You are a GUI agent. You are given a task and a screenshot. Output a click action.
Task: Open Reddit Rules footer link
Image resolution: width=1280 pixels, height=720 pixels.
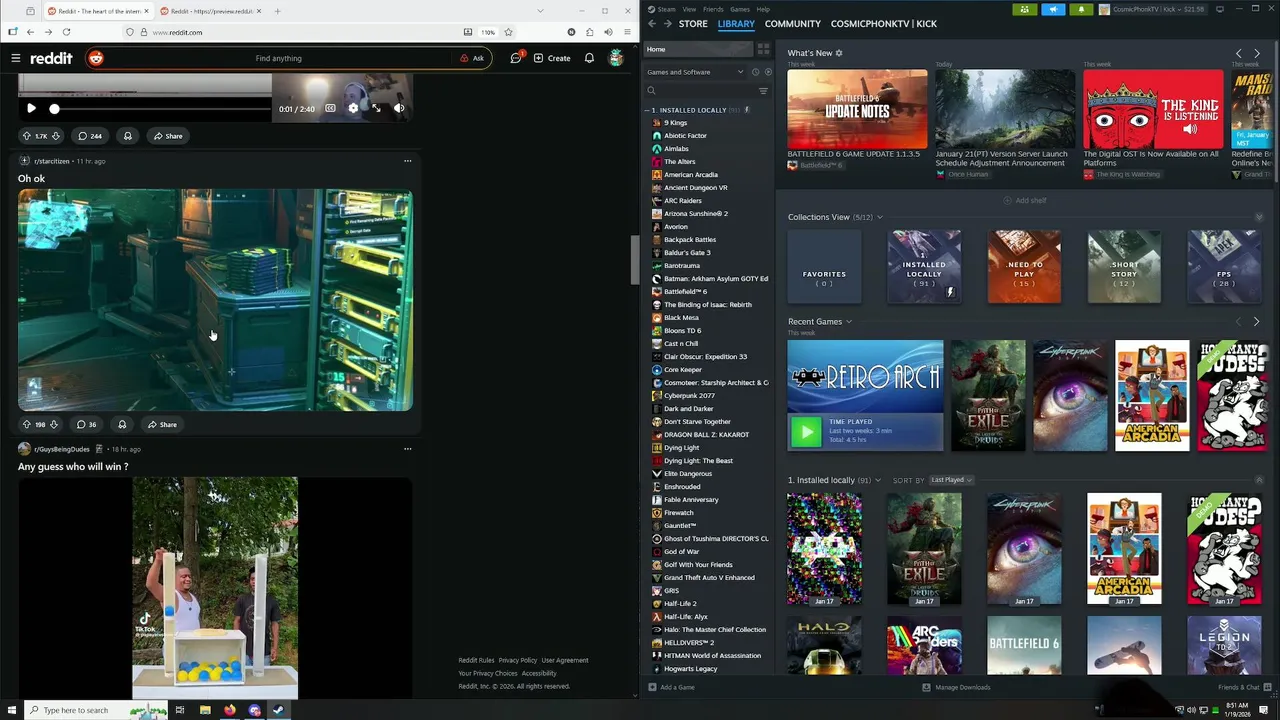point(476,660)
